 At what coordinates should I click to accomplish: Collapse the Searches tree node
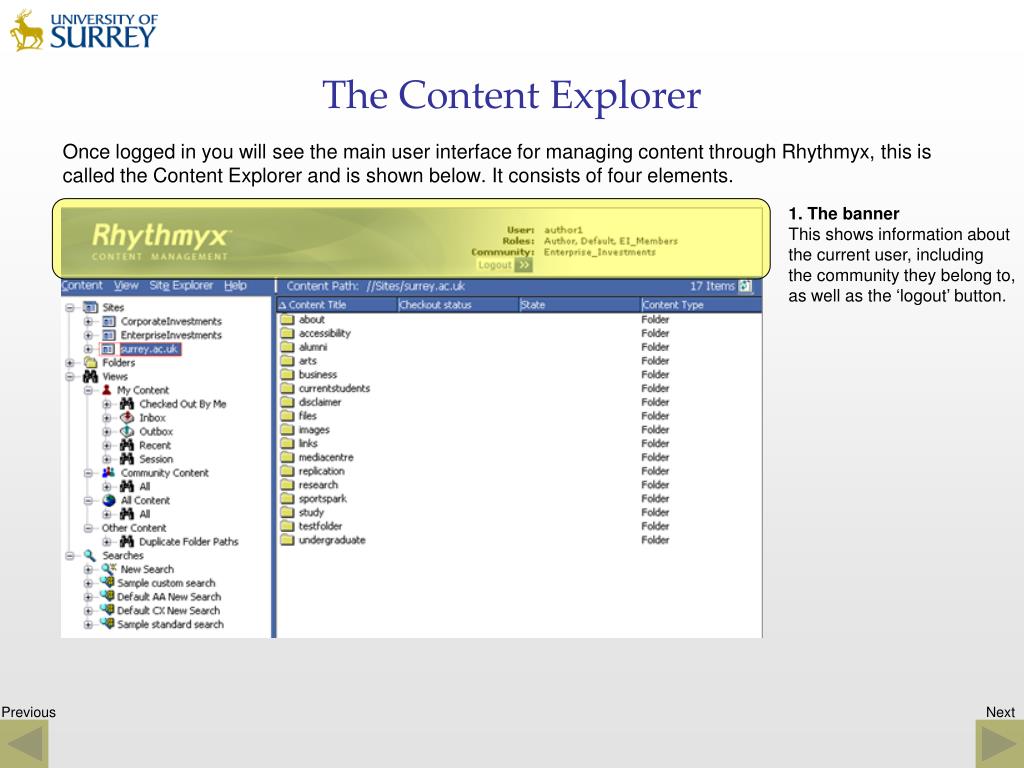pos(70,556)
